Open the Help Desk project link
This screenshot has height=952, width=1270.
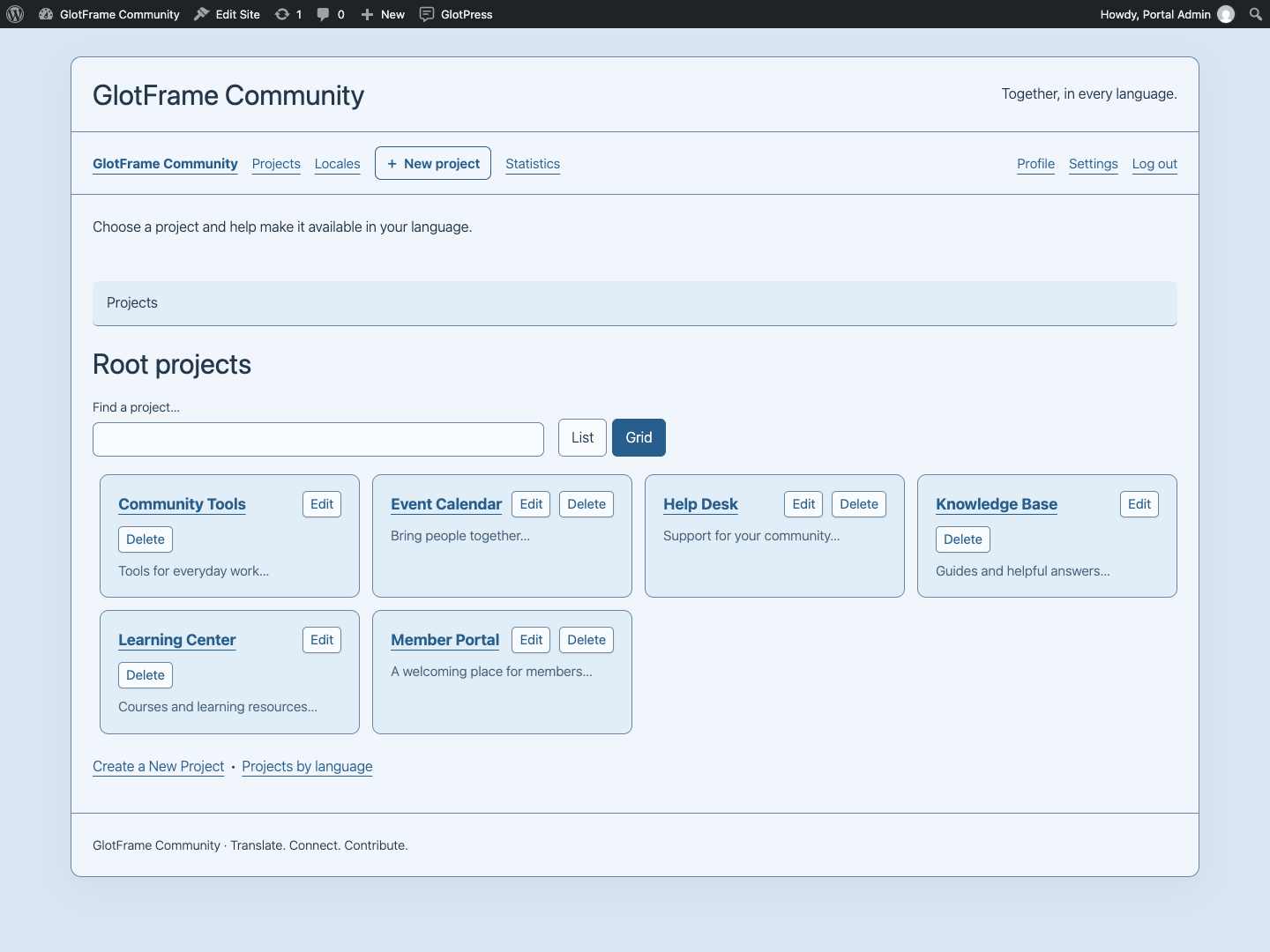[x=700, y=504]
